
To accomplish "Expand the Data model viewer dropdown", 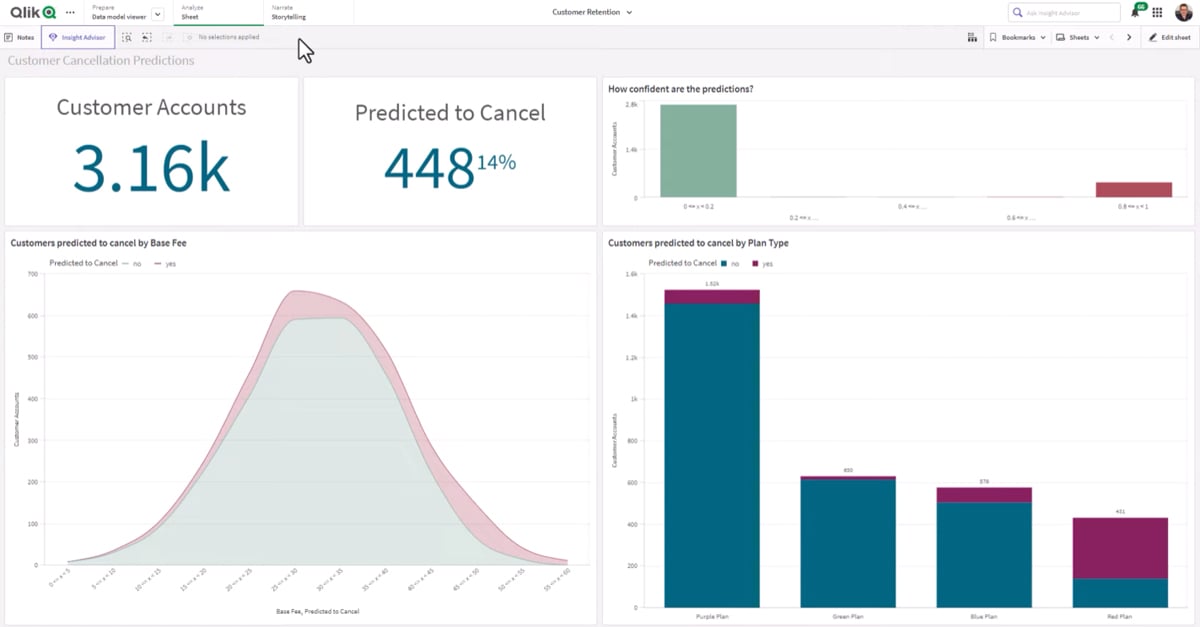I will coord(157,16).
